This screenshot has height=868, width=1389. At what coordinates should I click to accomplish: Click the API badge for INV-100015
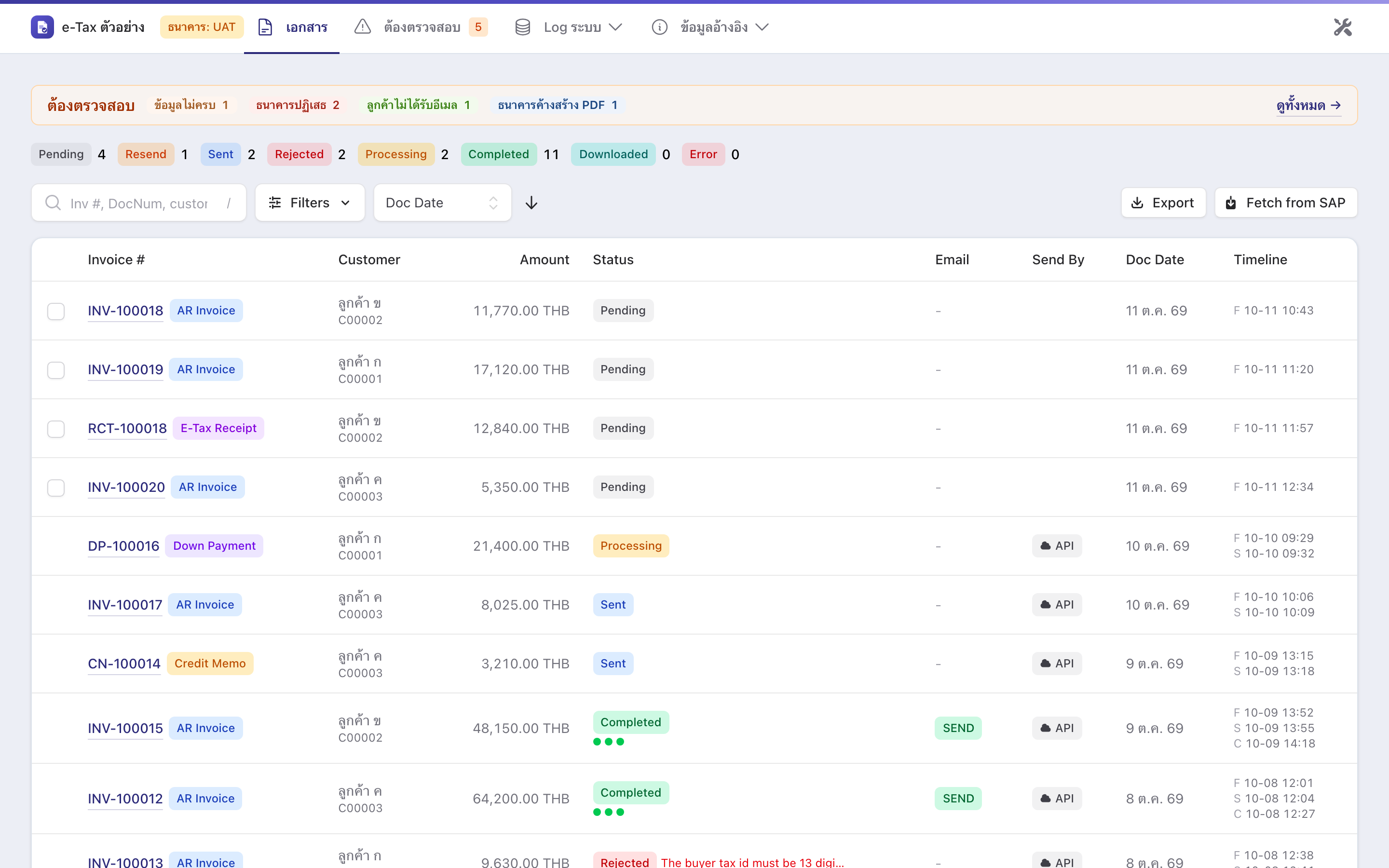[x=1057, y=728]
